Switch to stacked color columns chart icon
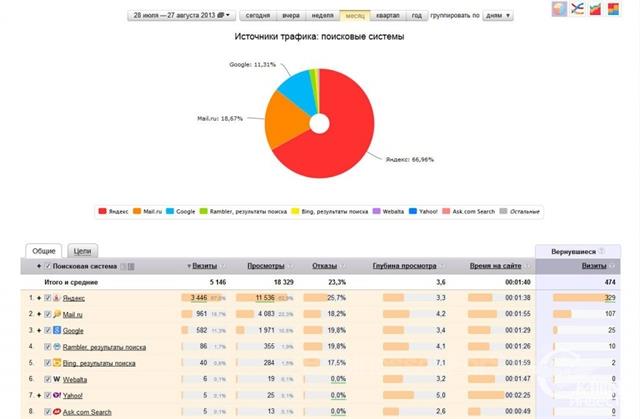 (613, 9)
